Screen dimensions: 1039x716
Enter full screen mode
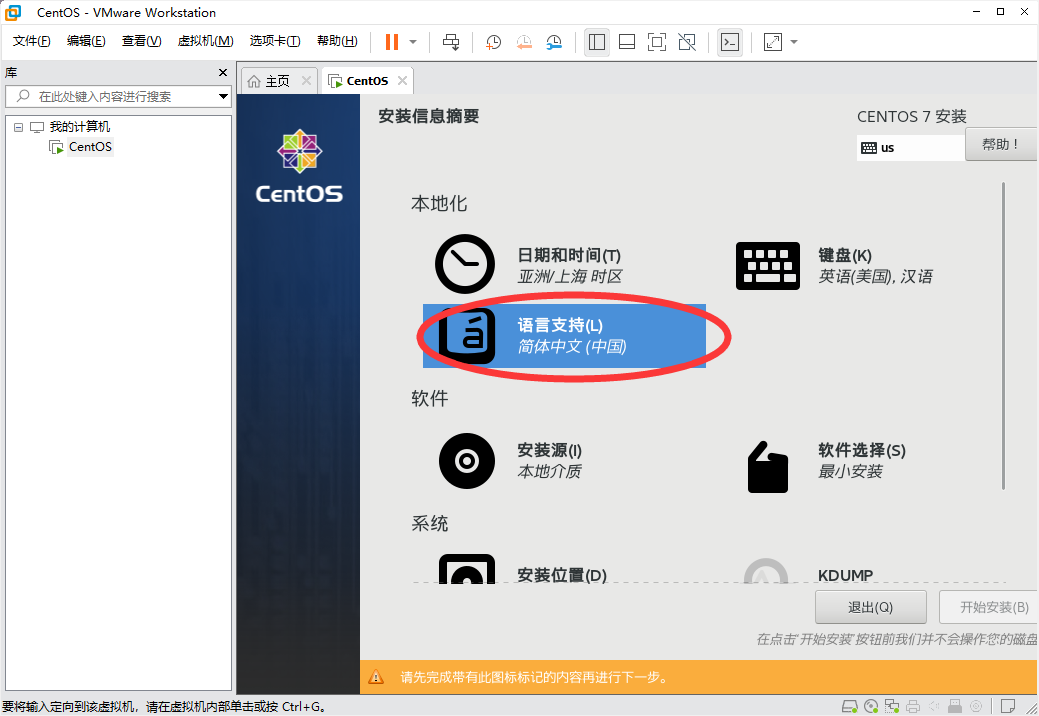pos(657,42)
